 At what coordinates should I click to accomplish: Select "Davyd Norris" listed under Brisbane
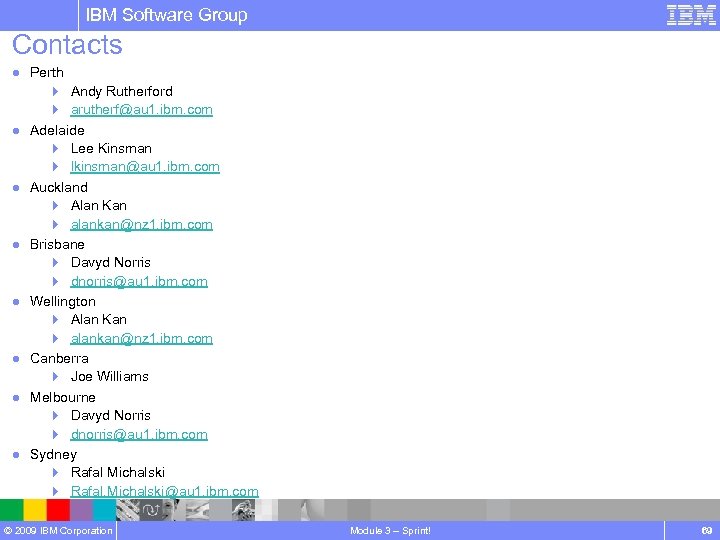[111, 263]
